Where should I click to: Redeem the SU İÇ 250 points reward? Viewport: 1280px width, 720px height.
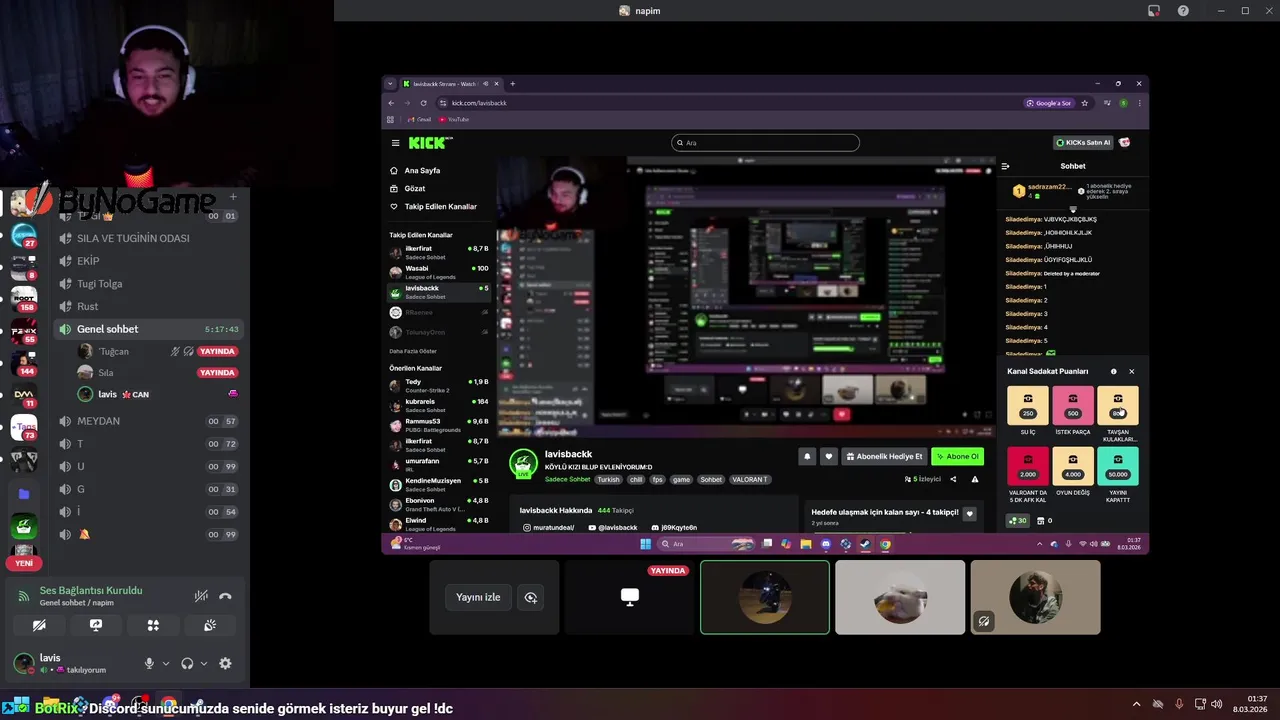(1028, 405)
